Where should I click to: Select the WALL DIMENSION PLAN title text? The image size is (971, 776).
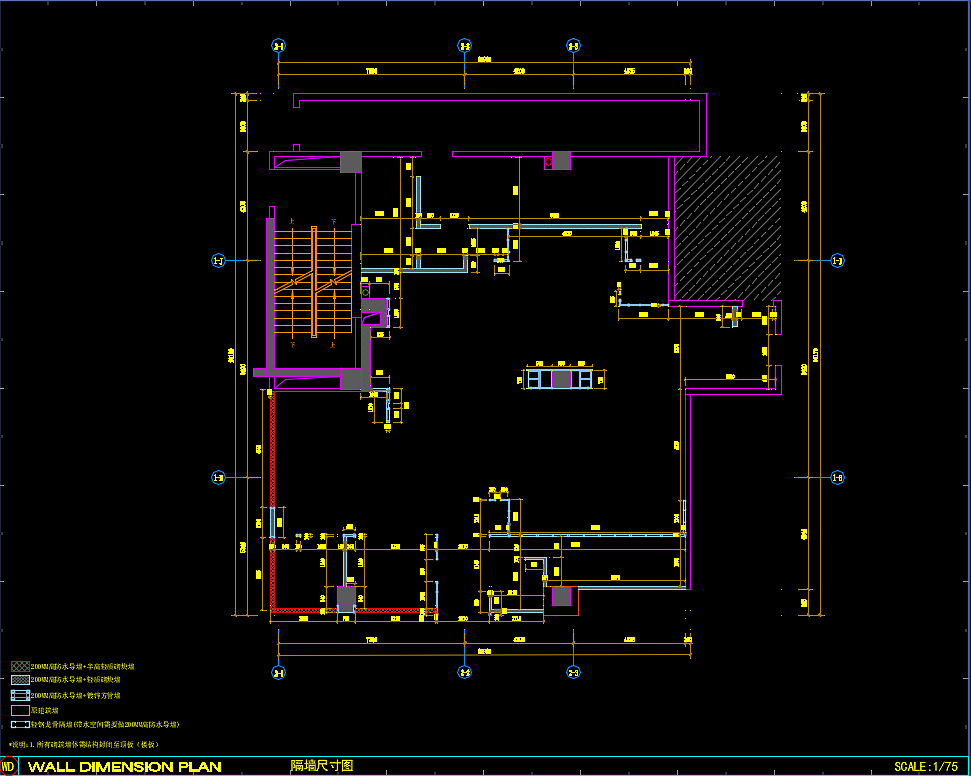point(124,767)
